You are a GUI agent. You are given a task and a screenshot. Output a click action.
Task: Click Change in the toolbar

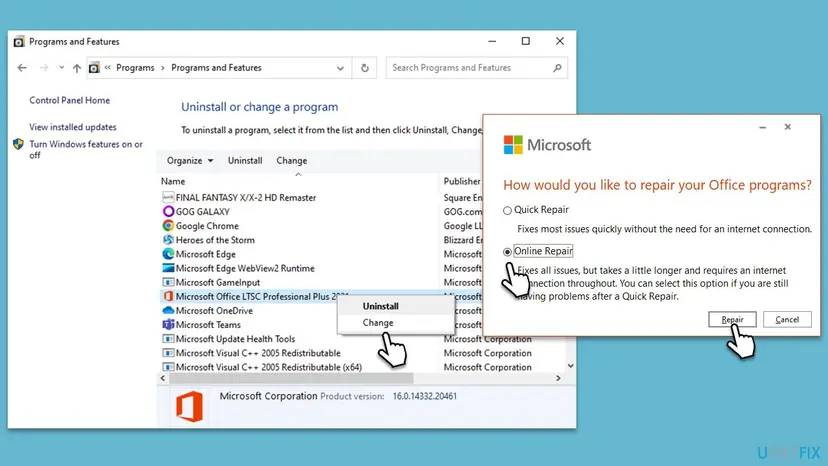coord(291,161)
